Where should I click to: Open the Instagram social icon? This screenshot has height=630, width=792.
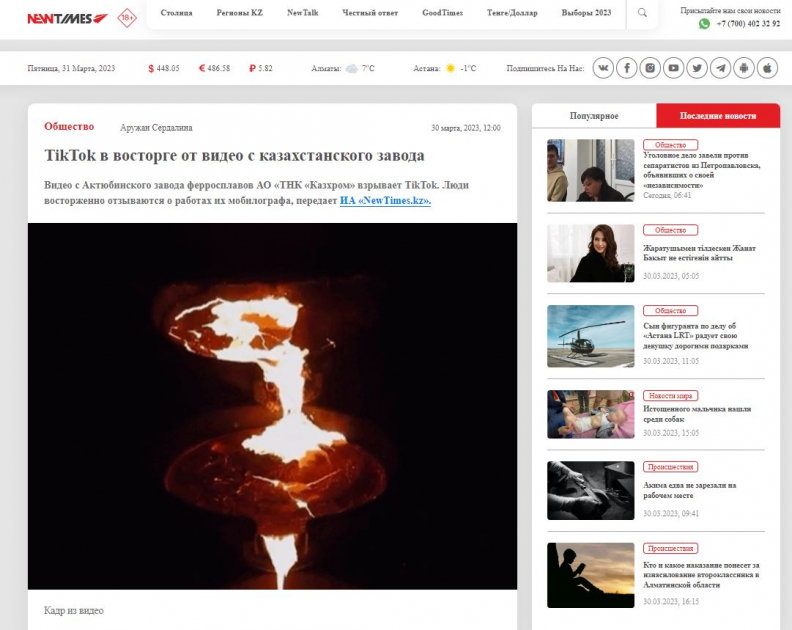coord(650,68)
